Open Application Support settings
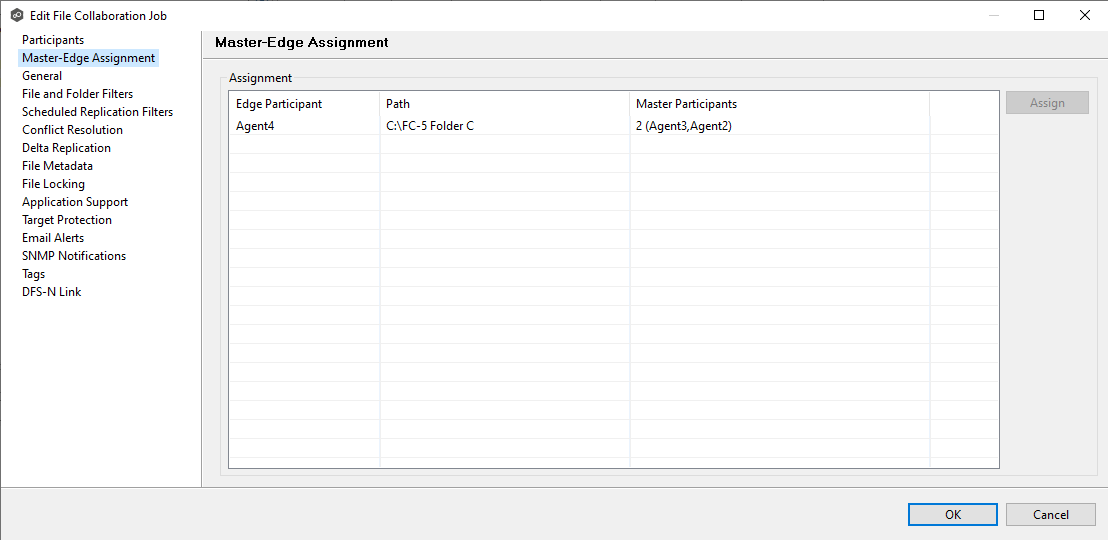The height and width of the screenshot is (540, 1108). 75,202
